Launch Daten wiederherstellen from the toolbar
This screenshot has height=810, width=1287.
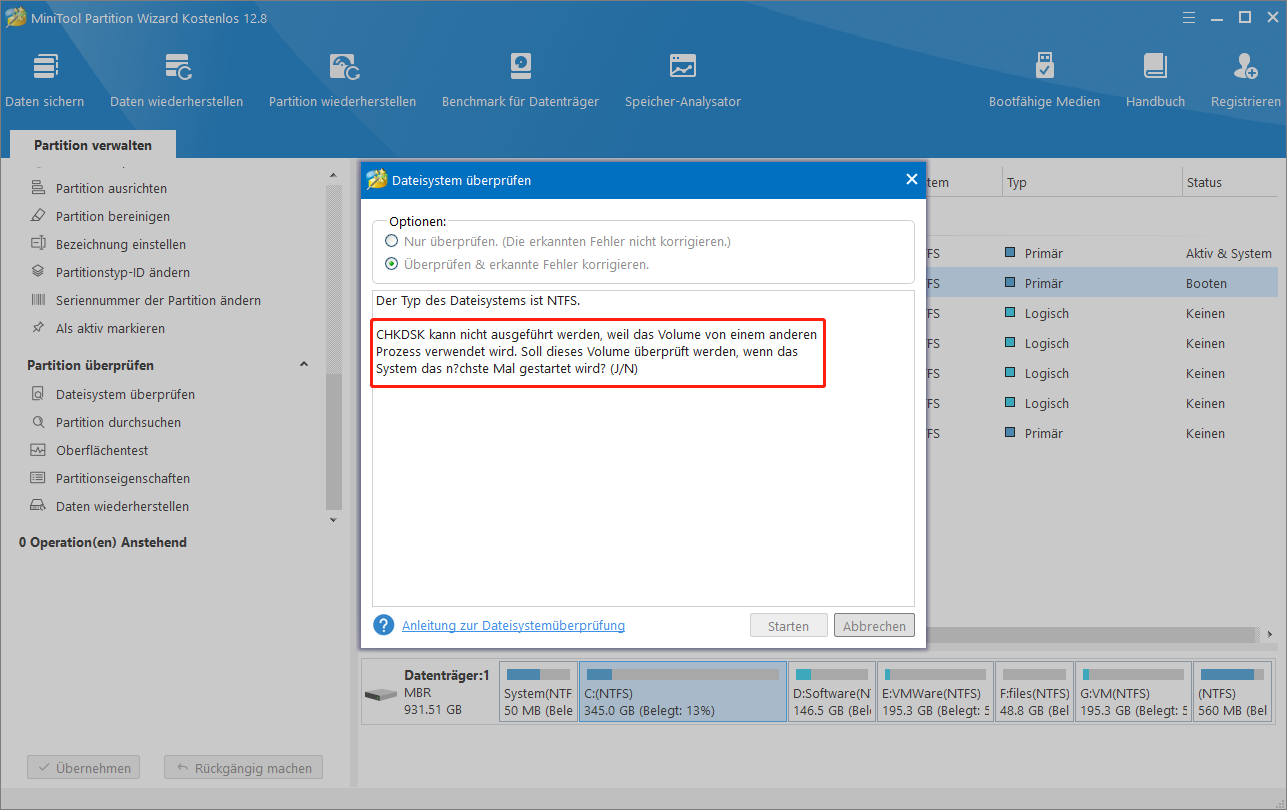coord(176,80)
